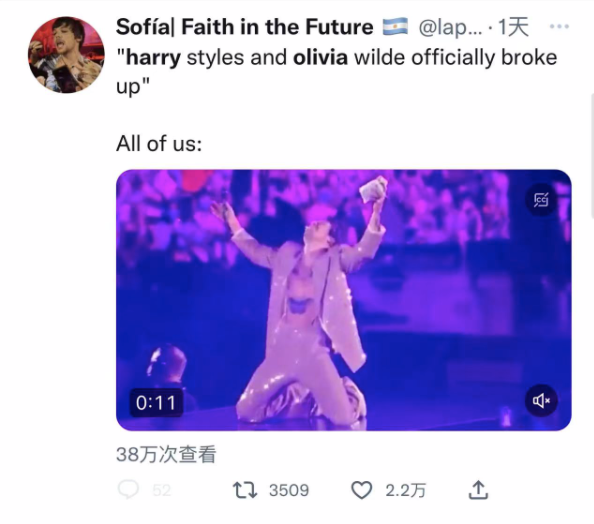Click the 0:11 video duration badge

pos(156,402)
